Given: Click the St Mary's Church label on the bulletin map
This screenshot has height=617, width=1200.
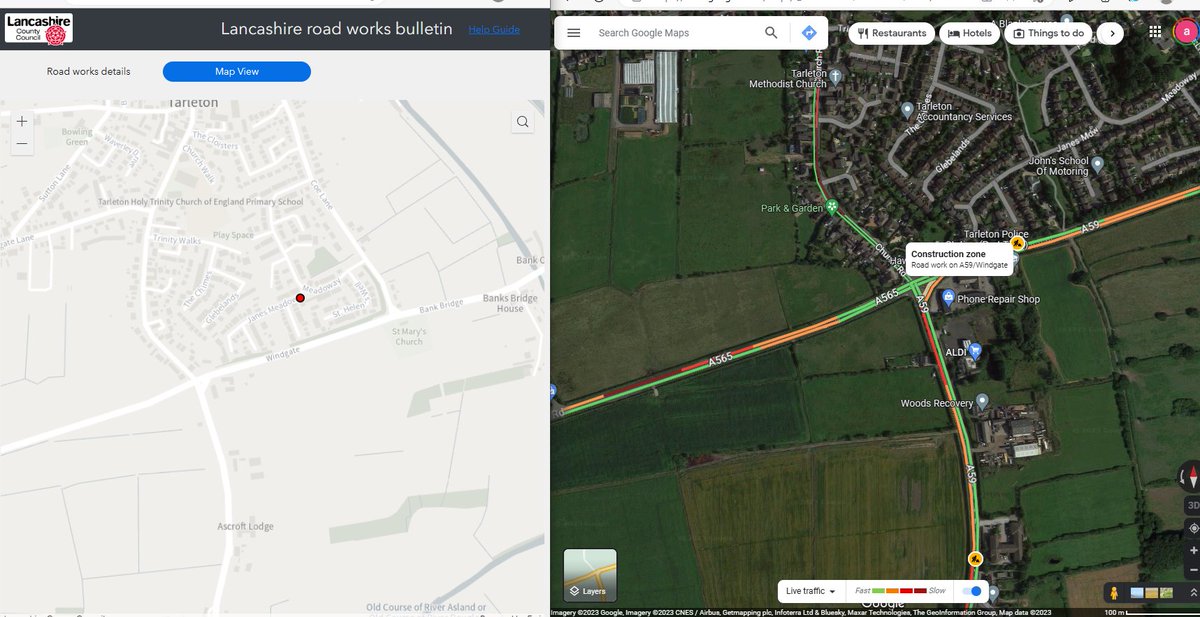Looking at the screenshot, I should click(x=409, y=336).
